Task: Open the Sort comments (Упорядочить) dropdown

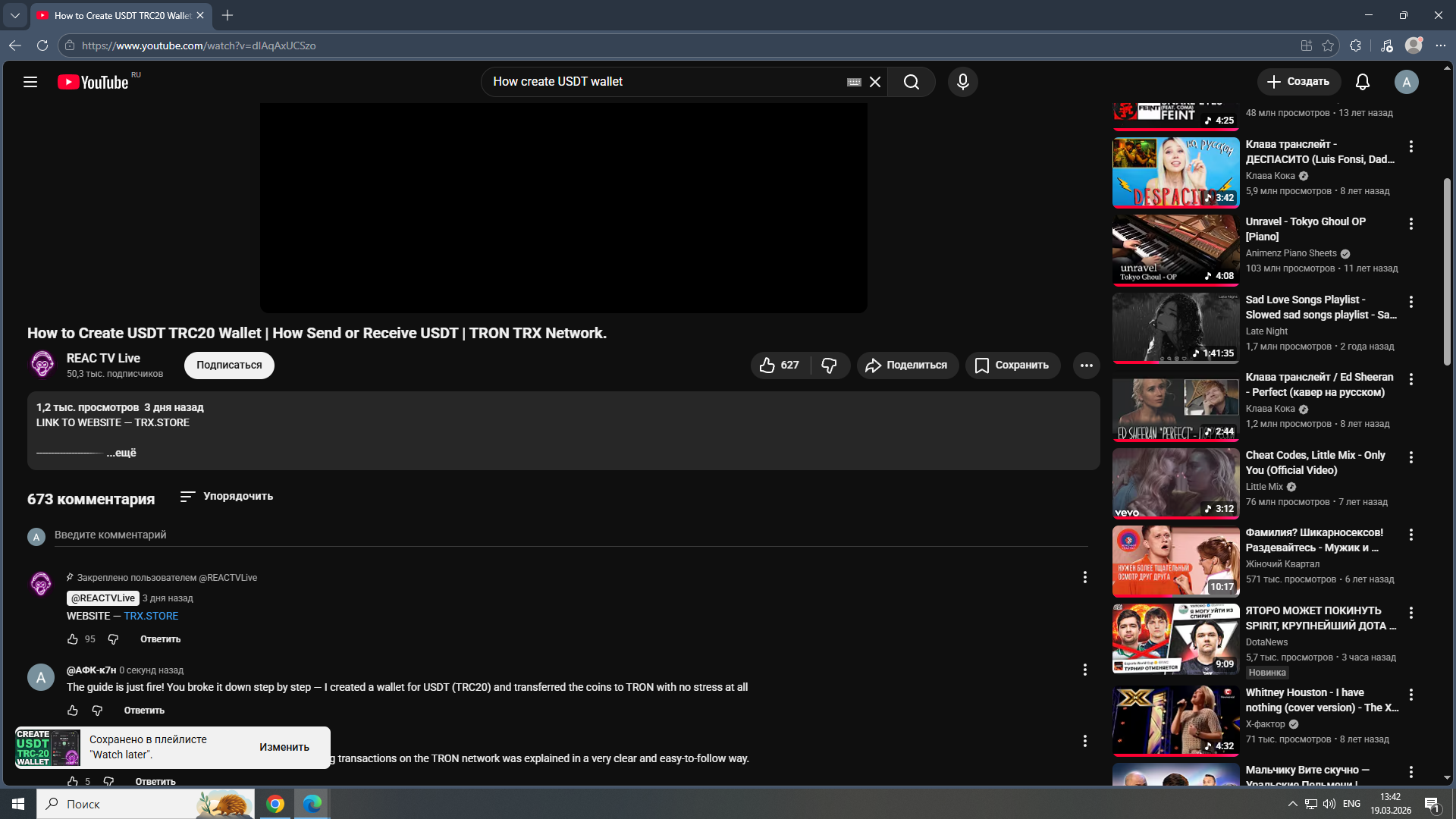Action: click(x=227, y=497)
